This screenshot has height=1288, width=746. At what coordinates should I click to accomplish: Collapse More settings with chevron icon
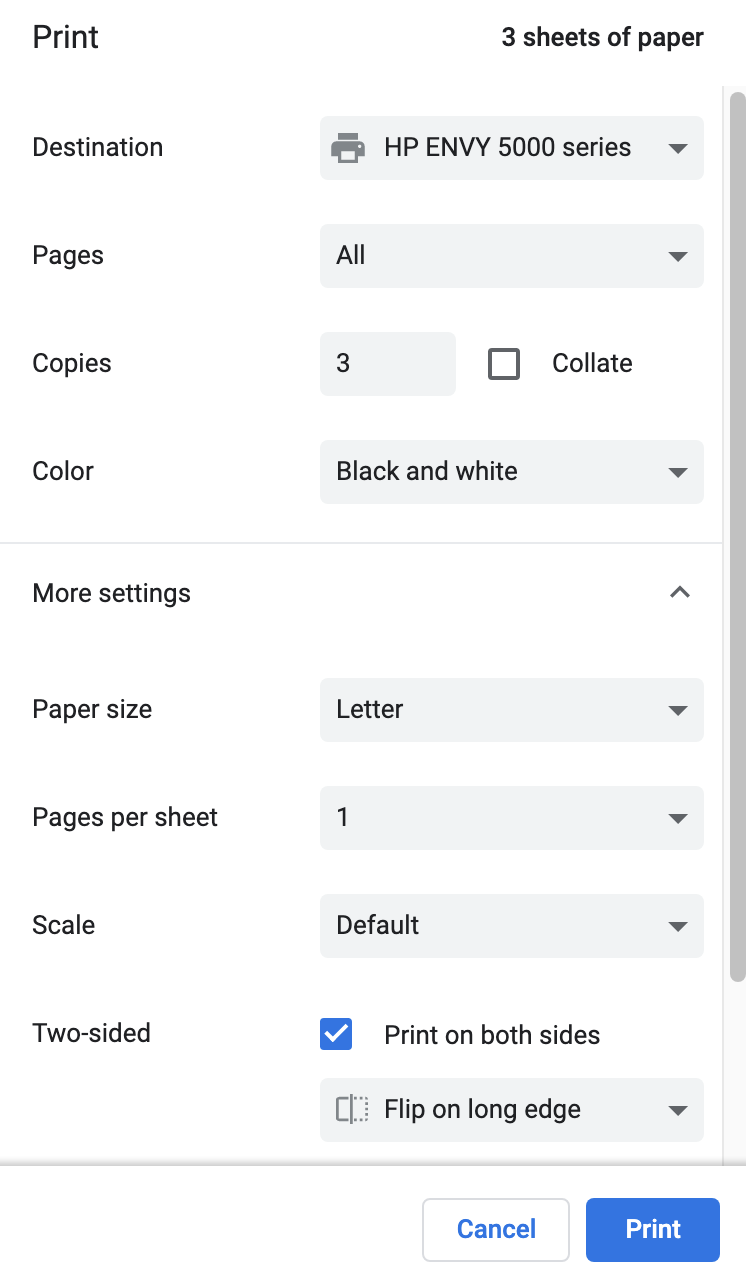point(680,593)
